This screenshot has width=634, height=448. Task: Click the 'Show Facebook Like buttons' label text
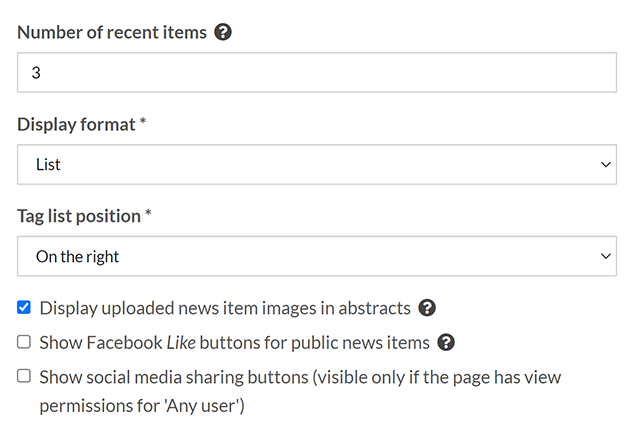[x=234, y=343]
